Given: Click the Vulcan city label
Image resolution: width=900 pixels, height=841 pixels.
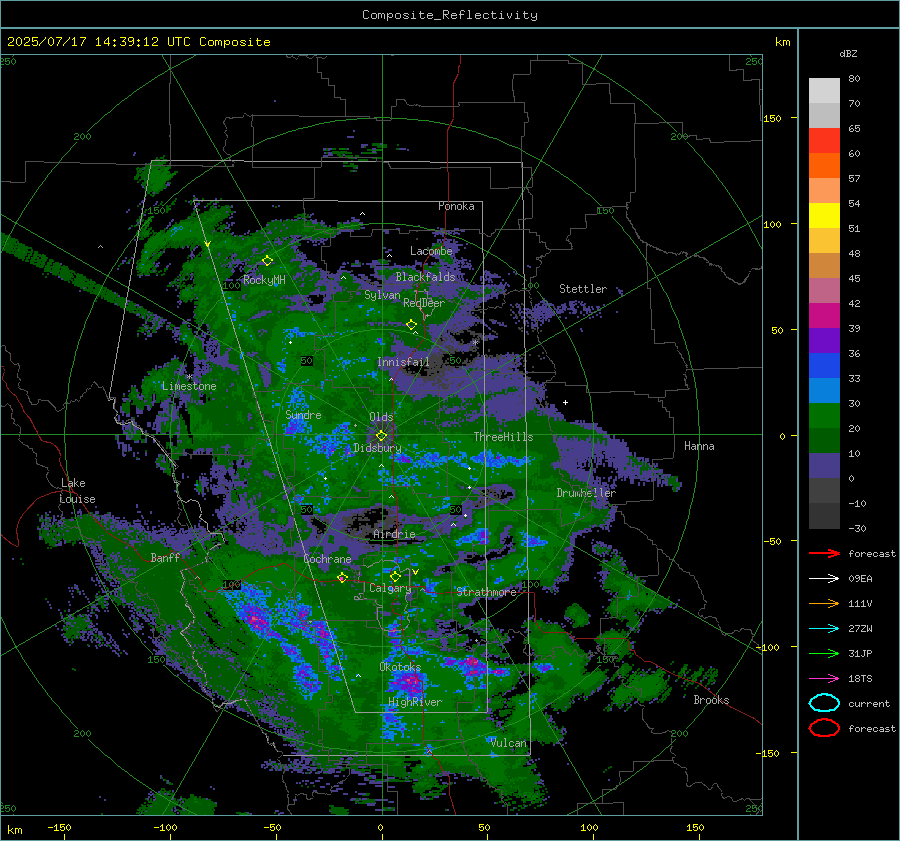Looking at the screenshot, I should coord(508,743).
